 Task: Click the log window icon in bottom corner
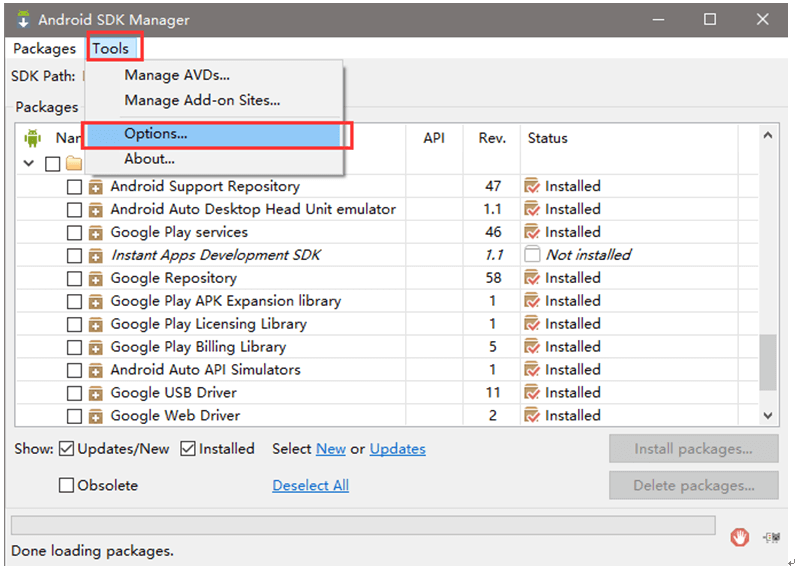click(x=771, y=537)
